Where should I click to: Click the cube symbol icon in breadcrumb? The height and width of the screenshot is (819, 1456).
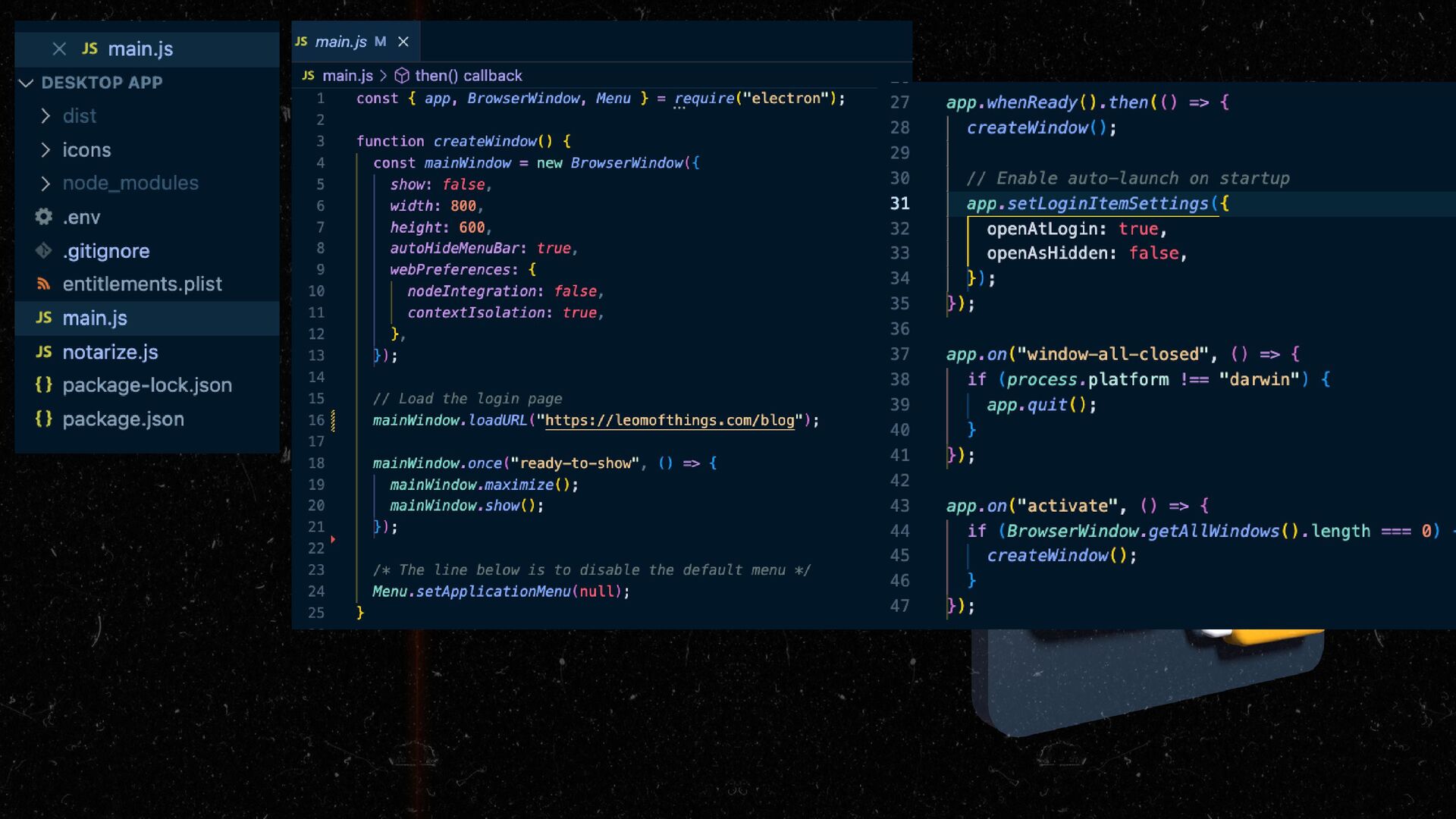[x=402, y=76]
